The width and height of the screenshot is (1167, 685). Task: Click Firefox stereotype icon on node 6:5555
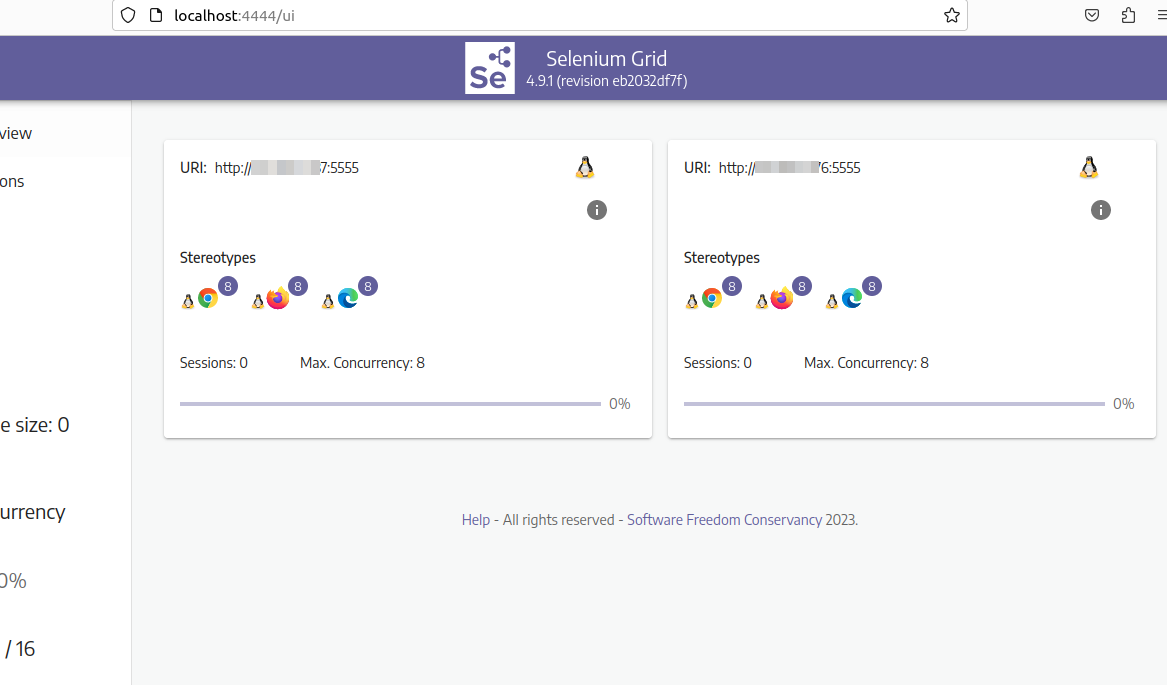tap(781, 299)
